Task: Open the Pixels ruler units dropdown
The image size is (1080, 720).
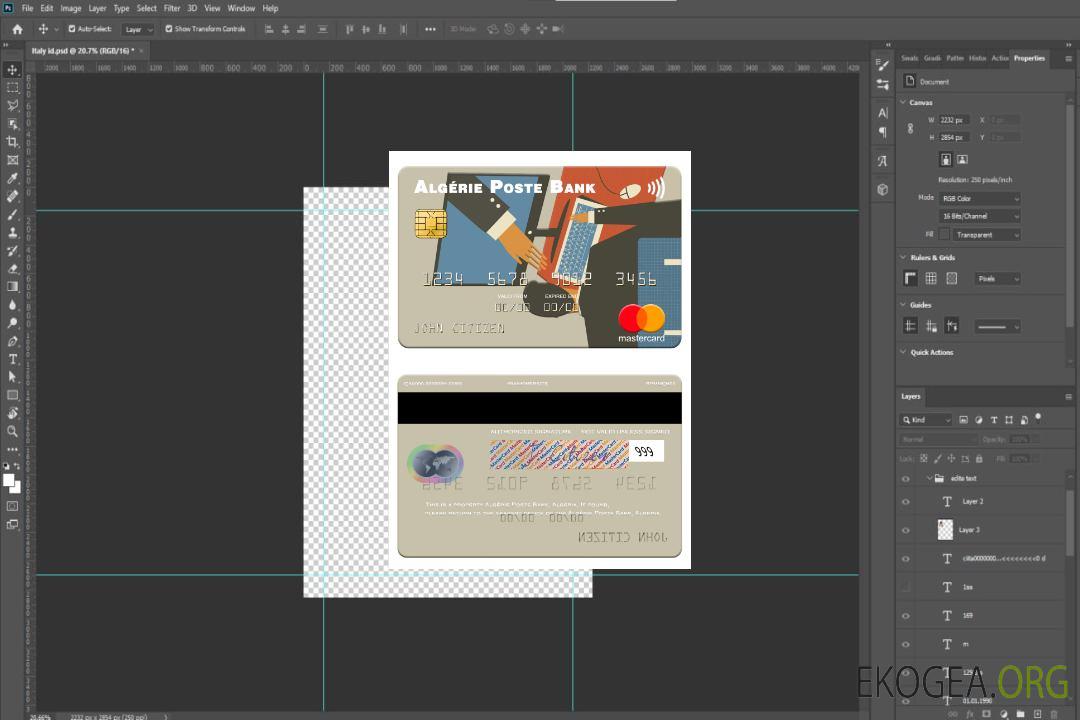Action: 997,278
